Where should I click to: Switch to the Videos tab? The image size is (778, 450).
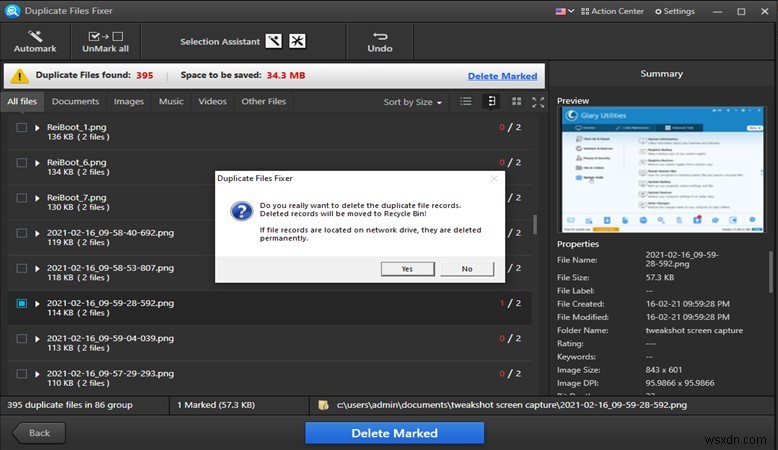[212, 102]
